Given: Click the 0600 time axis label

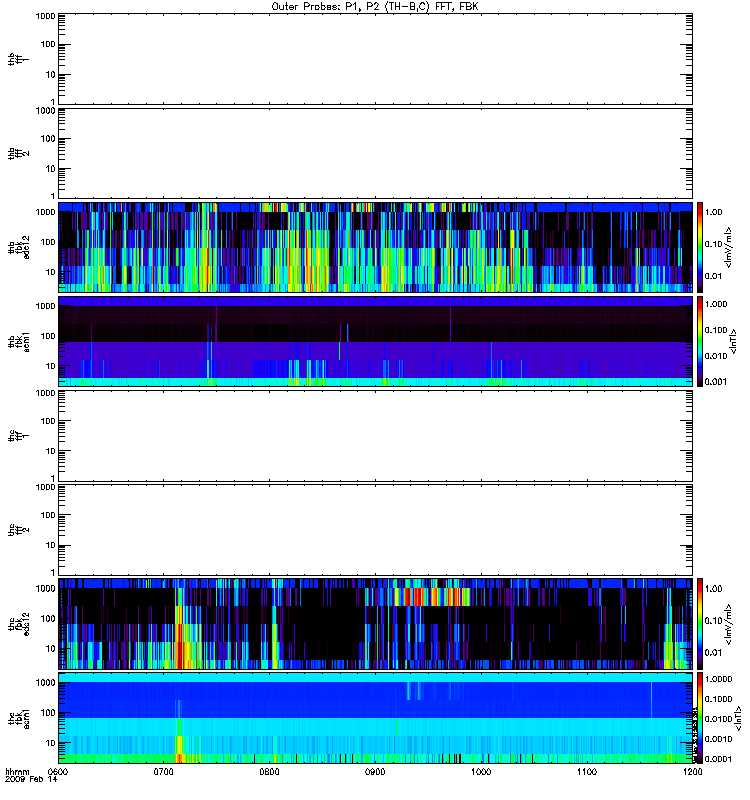Looking at the screenshot, I should [x=58, y=772].
